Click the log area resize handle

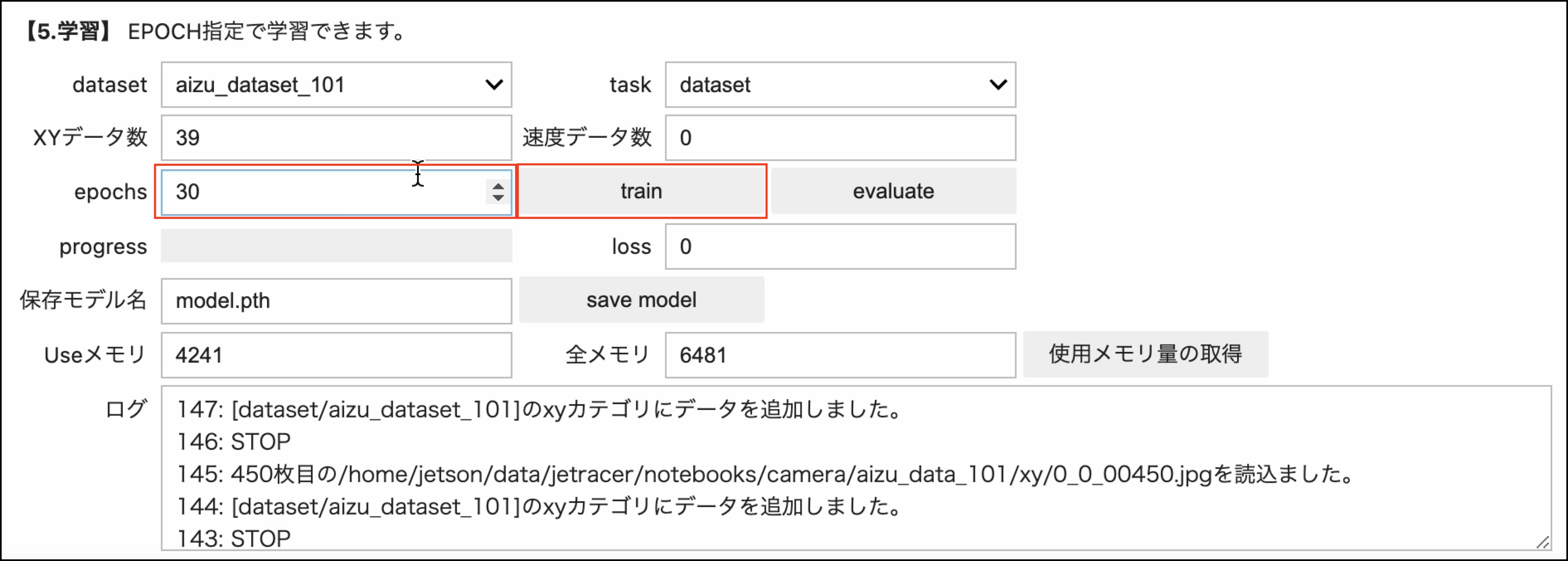tap(1542, 541)
